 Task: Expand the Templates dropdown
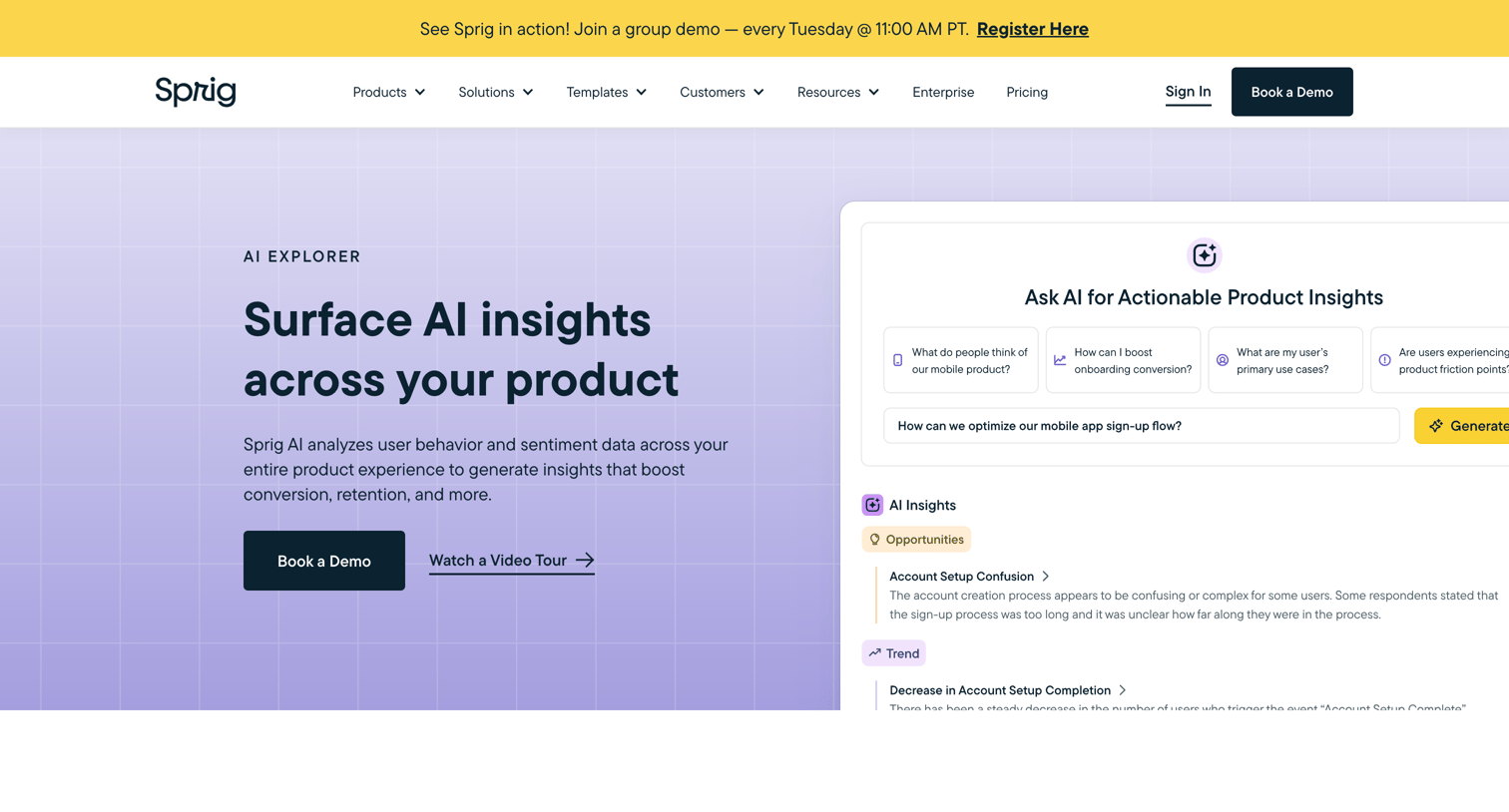pyautogui.click(x=607, y=92)
